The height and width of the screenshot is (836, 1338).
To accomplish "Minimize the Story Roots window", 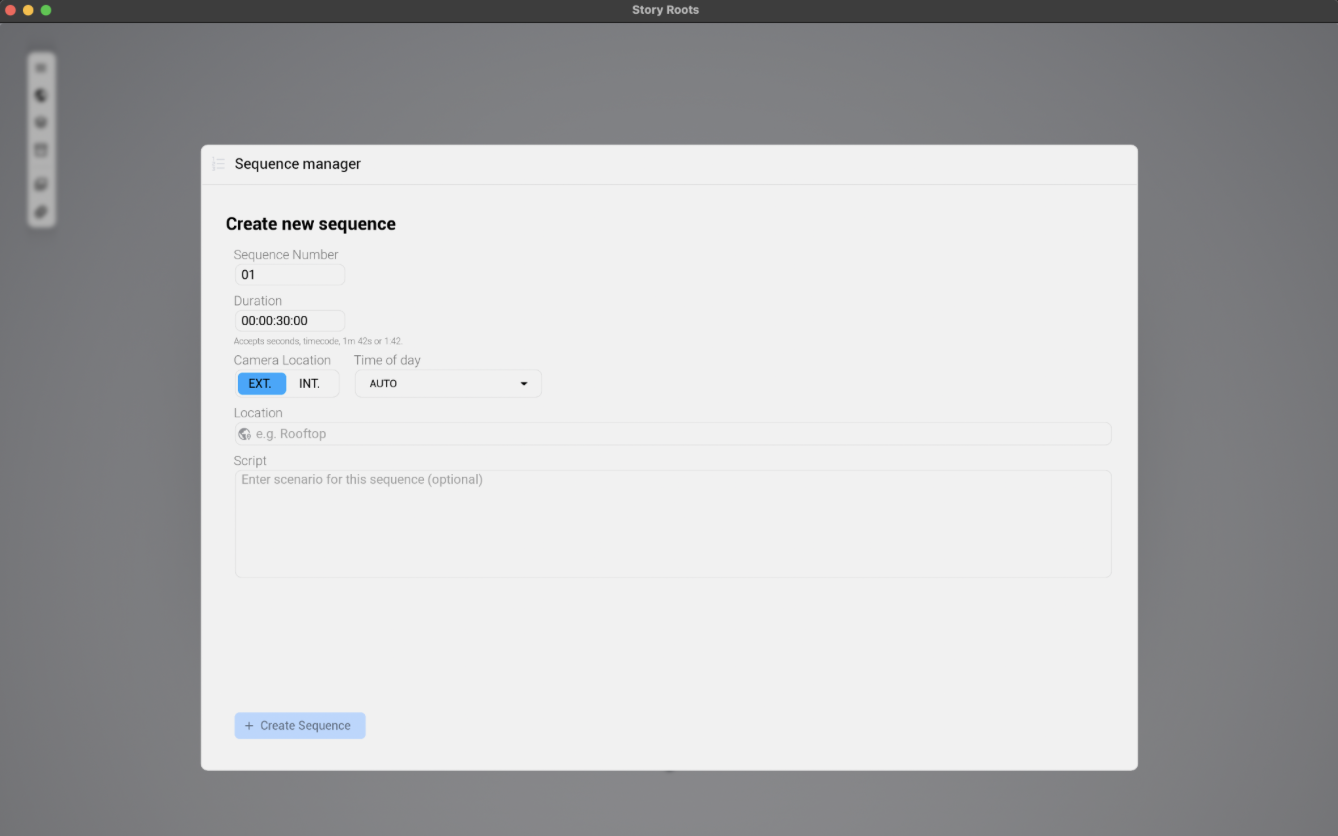I will point(28,10).
